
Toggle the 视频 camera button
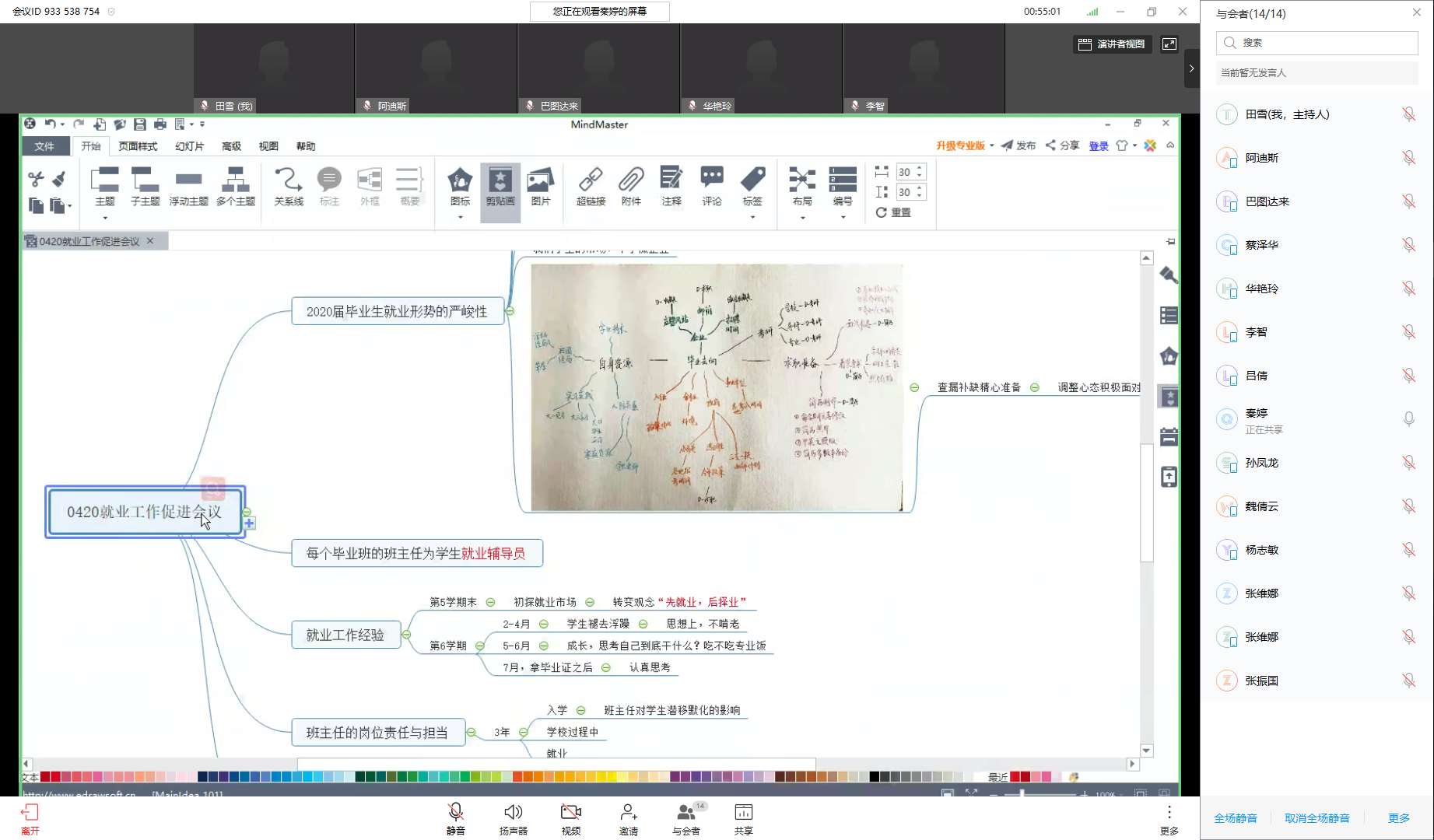(x=570, y=818)
